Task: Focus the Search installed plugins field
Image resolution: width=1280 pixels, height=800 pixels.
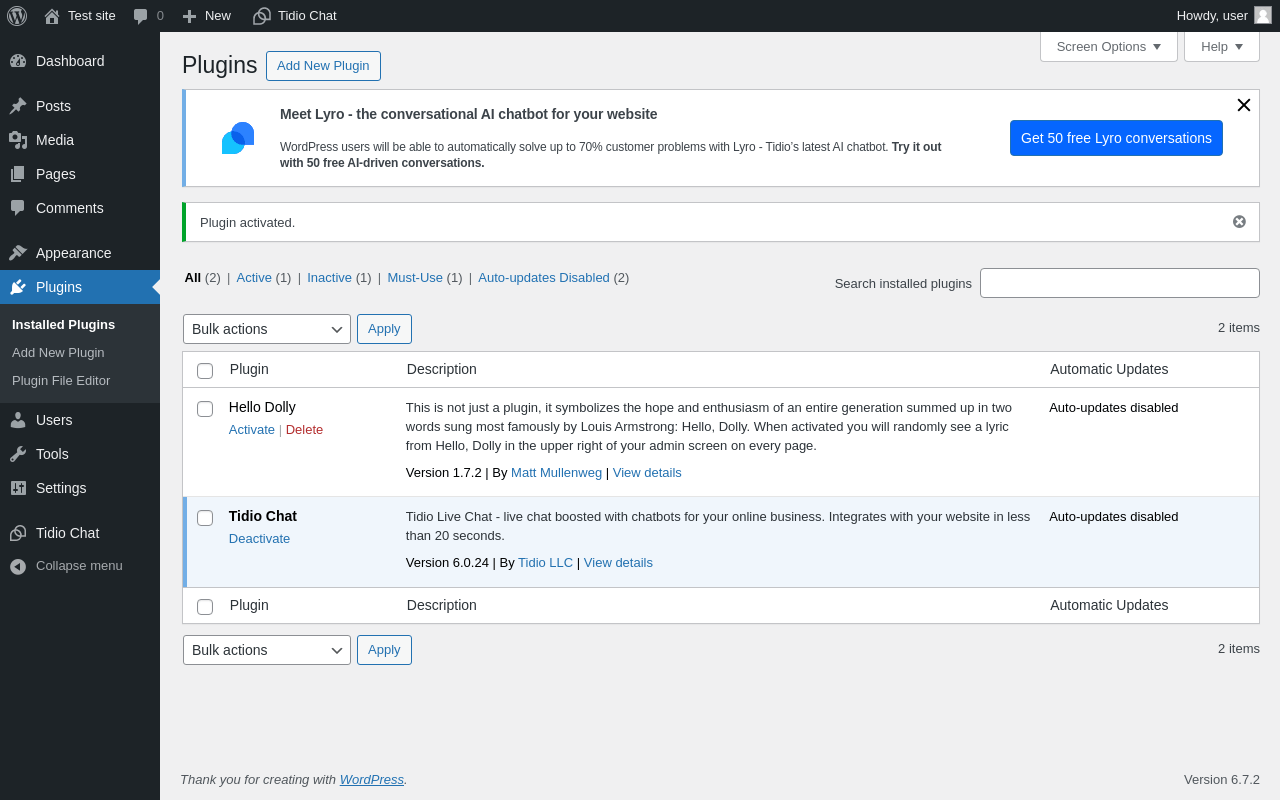Action: point(1119,283)
